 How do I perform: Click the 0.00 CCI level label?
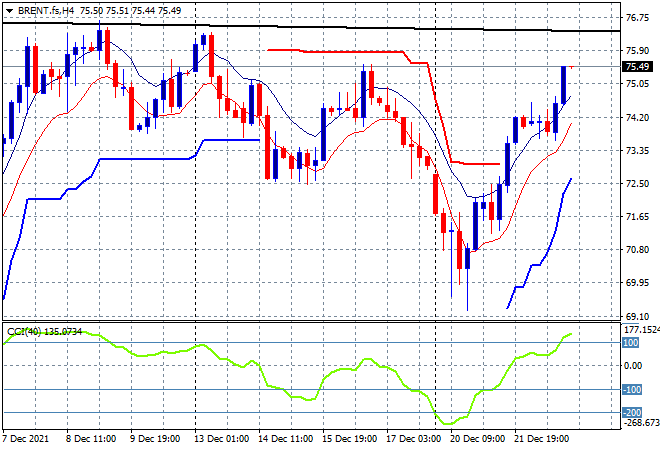pos(634,366)
